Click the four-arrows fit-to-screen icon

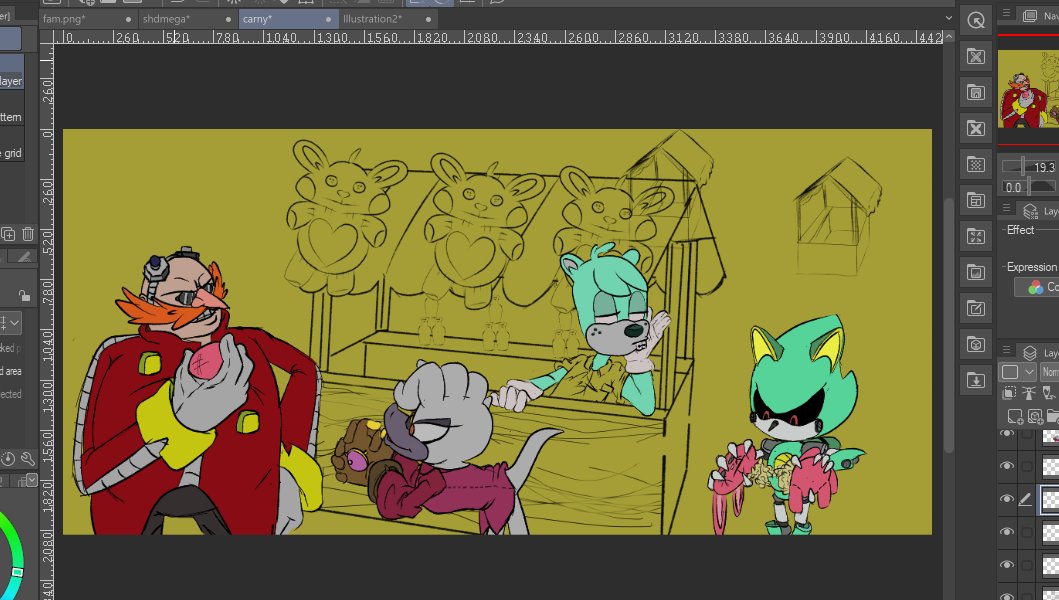(x=975, y=236)
